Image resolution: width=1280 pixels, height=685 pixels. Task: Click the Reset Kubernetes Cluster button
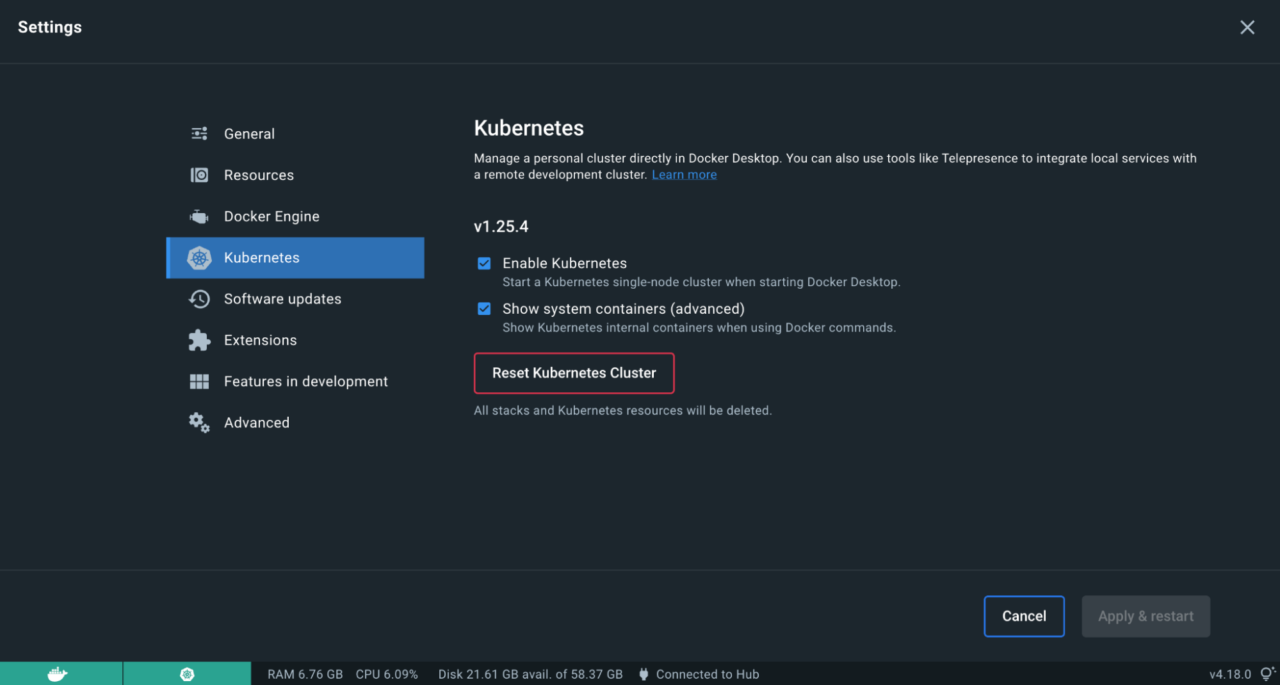pyautogui.click(x=574, y=372)
